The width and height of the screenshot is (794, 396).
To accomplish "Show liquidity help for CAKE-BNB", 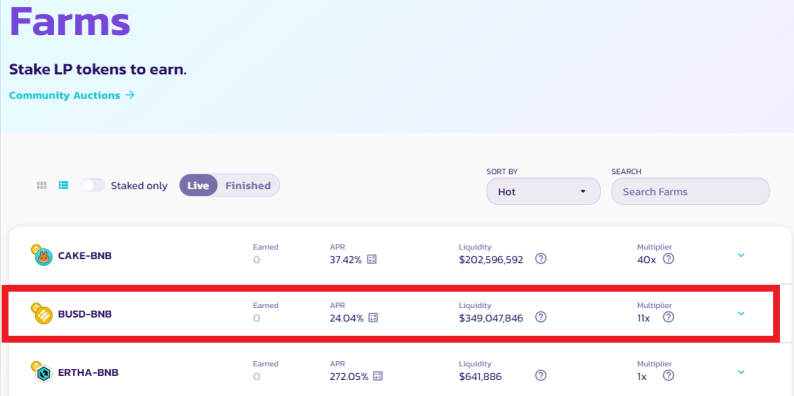I will pyautogui.click(x=541, y=259).
